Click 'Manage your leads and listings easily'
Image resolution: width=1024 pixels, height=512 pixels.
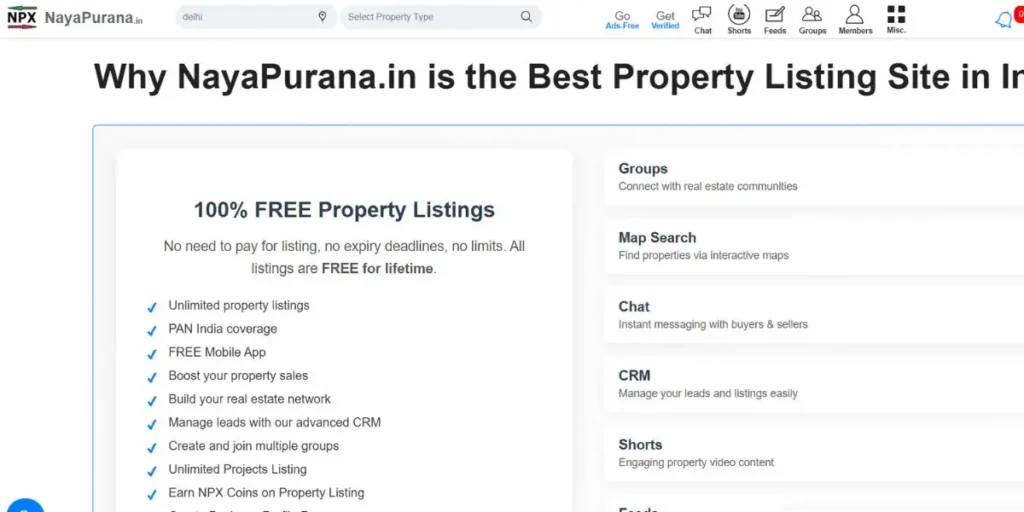tap(708, 394)
